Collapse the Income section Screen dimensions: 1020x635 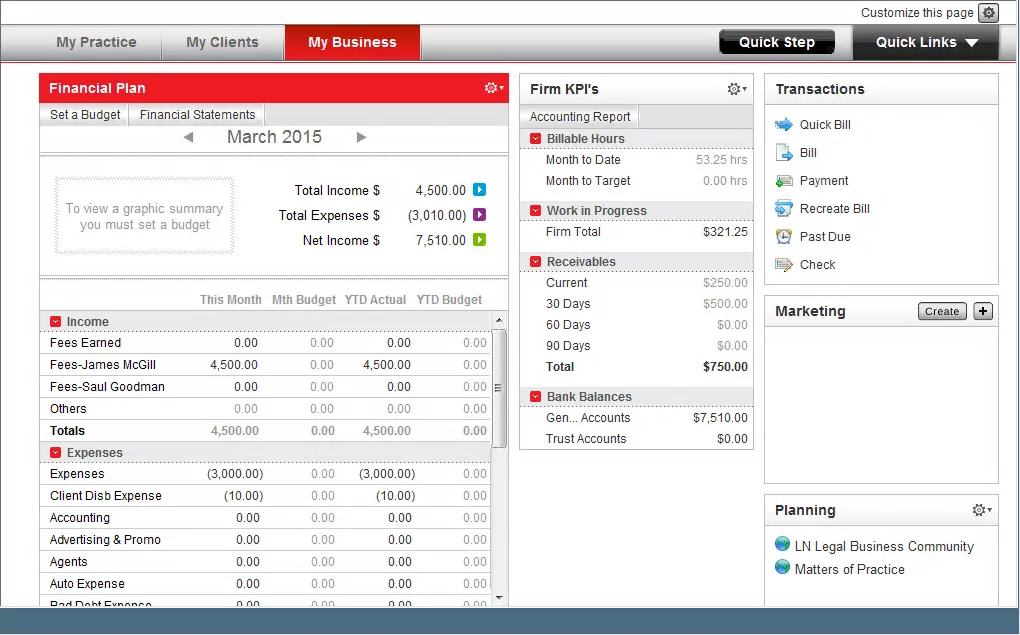56,322
